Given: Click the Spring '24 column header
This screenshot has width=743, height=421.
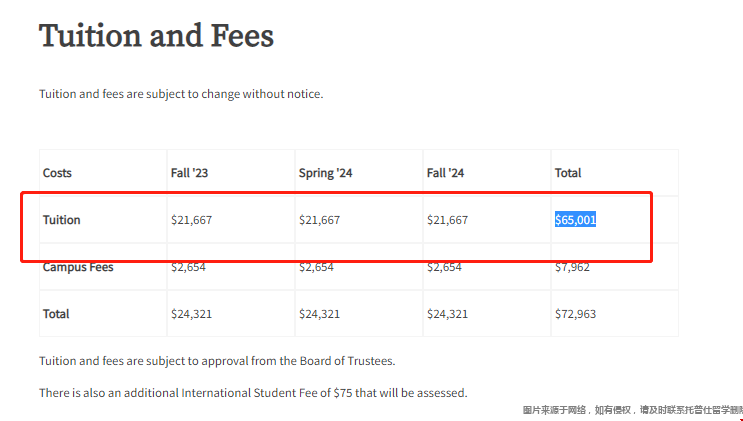Looking at the screenshot, I should click(326, 173).
